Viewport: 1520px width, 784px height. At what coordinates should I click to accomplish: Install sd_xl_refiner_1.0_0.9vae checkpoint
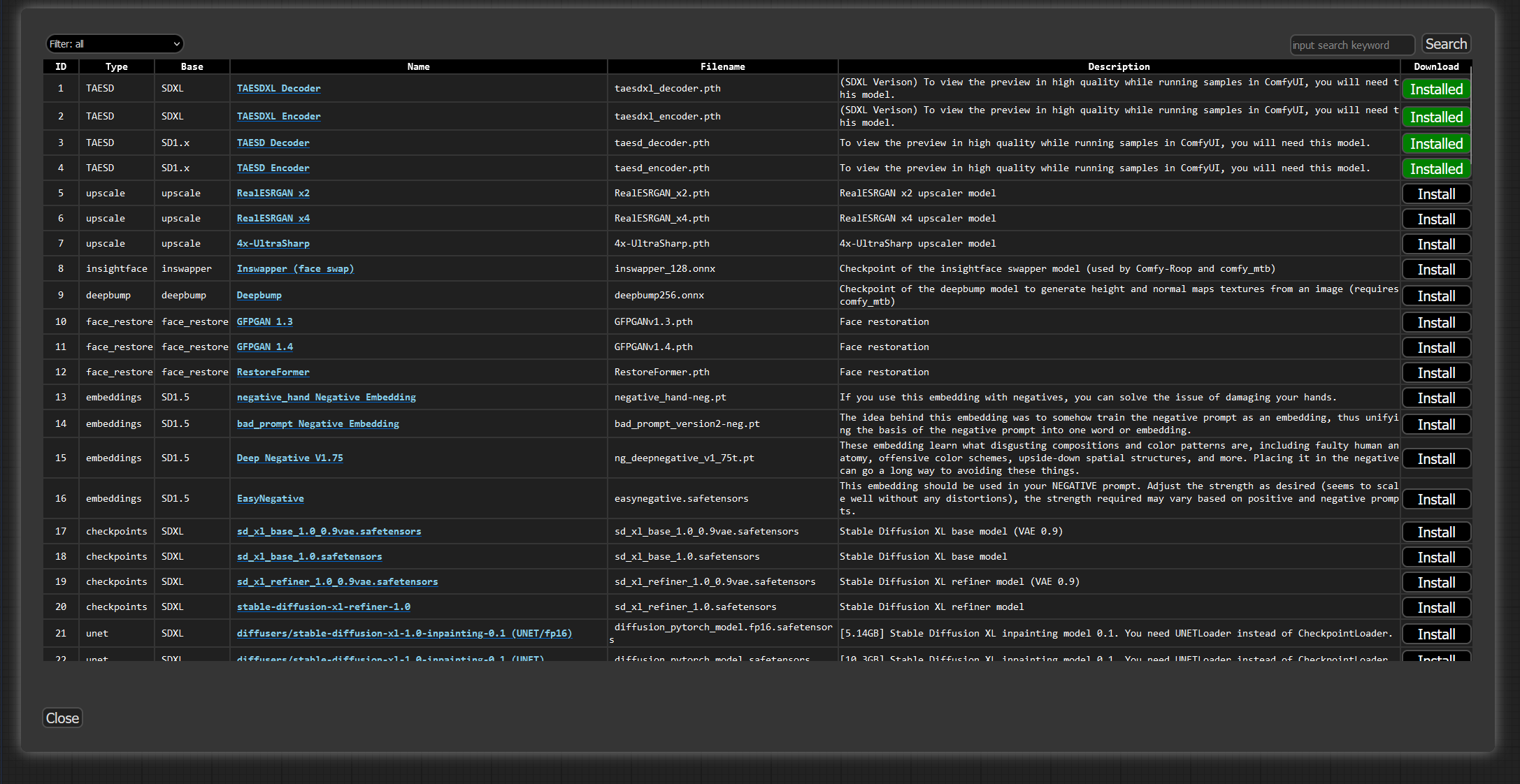click(1436, 583)
